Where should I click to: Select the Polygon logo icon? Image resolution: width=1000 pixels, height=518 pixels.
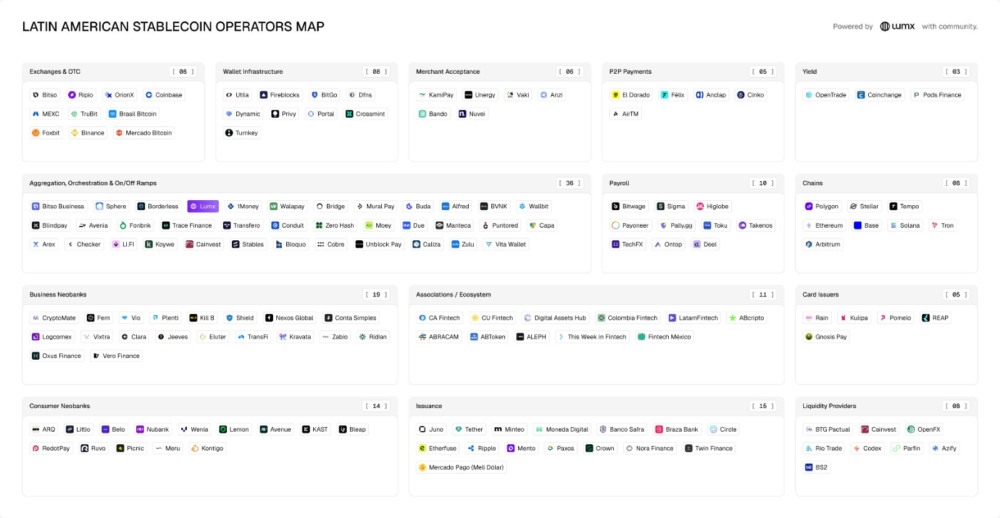(x=809, y=207)
